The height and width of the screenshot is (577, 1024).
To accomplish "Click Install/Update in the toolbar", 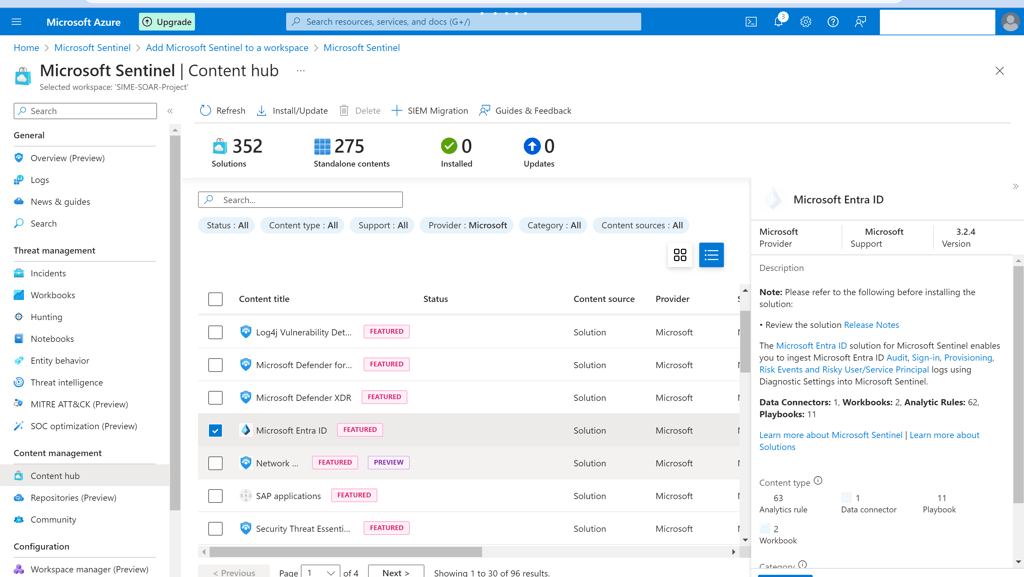I will [x=292, y=110].
